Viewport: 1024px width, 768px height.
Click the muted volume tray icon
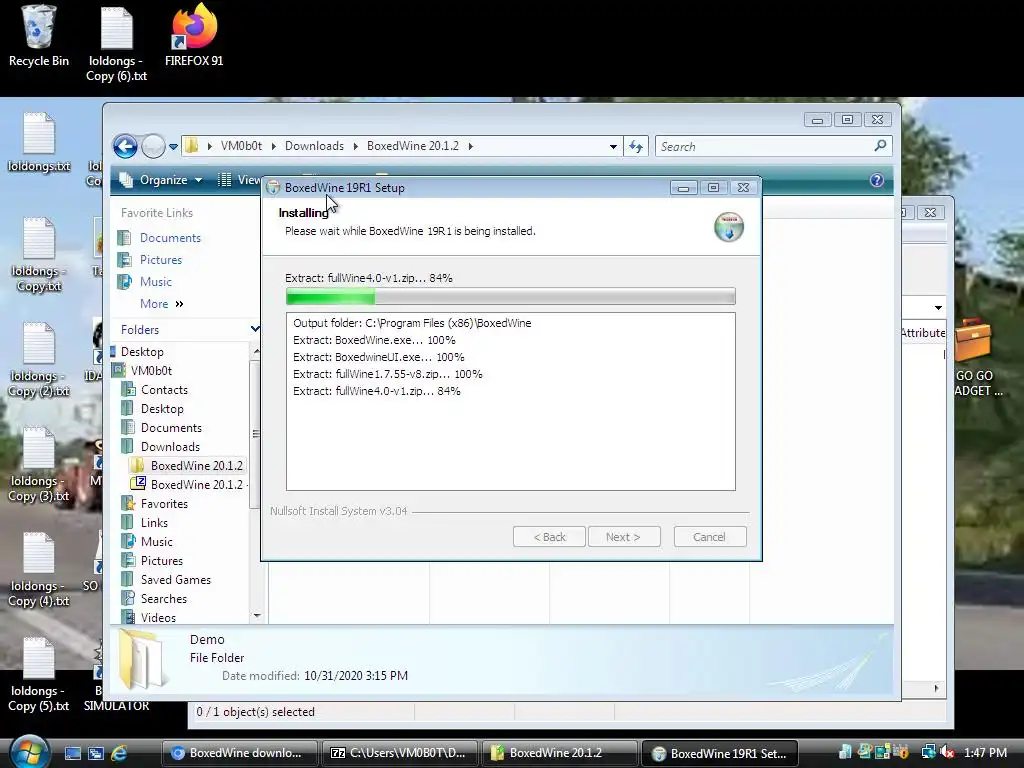[x=946, y=752]
